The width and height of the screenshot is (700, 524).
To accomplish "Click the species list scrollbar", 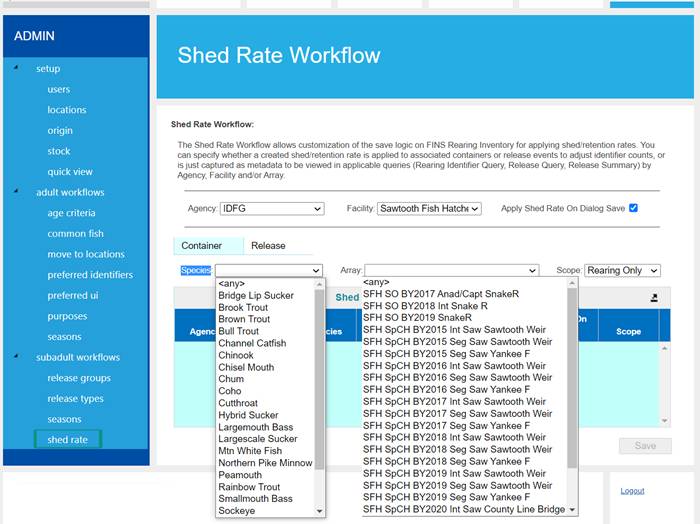I will 320,400.
